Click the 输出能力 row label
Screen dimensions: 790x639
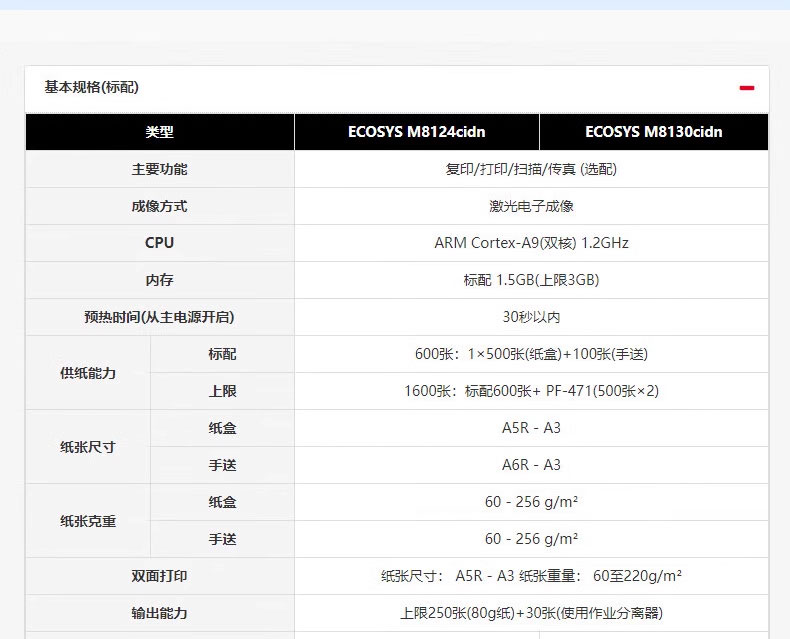[x=159, y=613]
